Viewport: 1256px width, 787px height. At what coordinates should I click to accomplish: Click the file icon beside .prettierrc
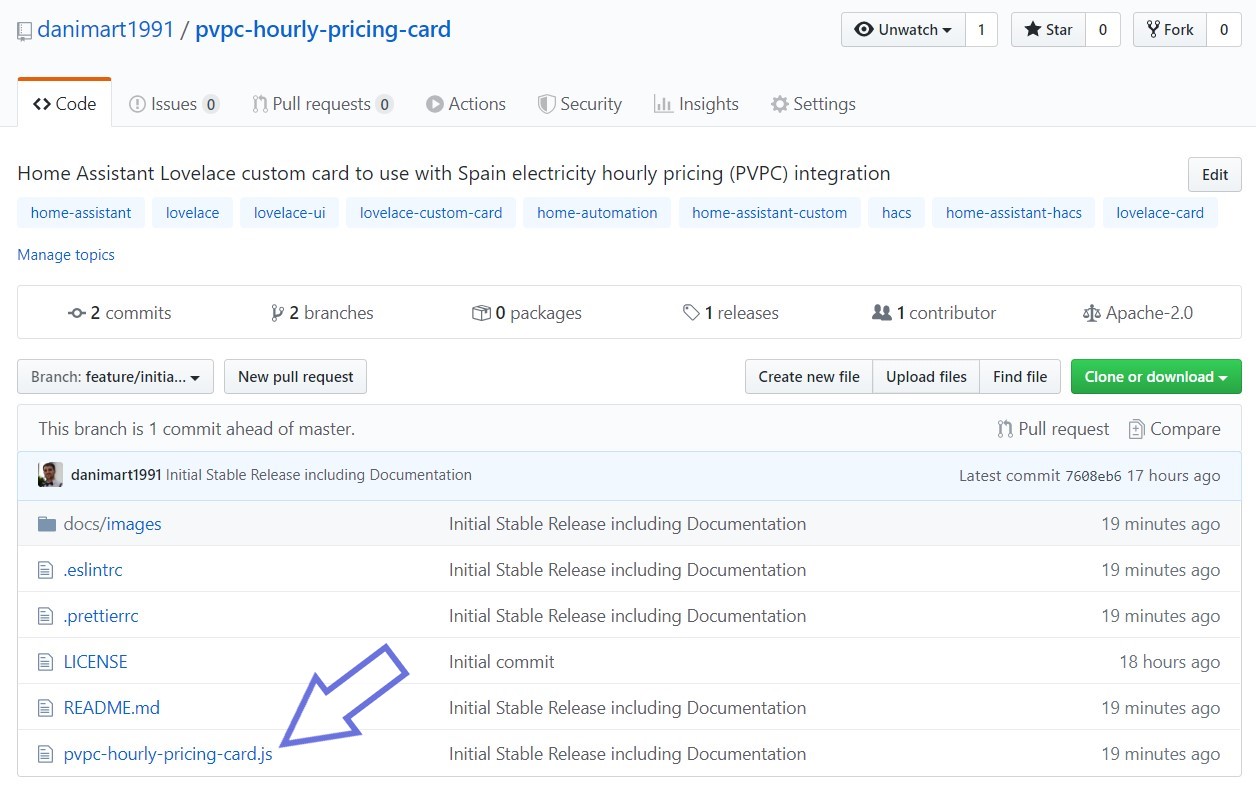click(x=45, y=616)
